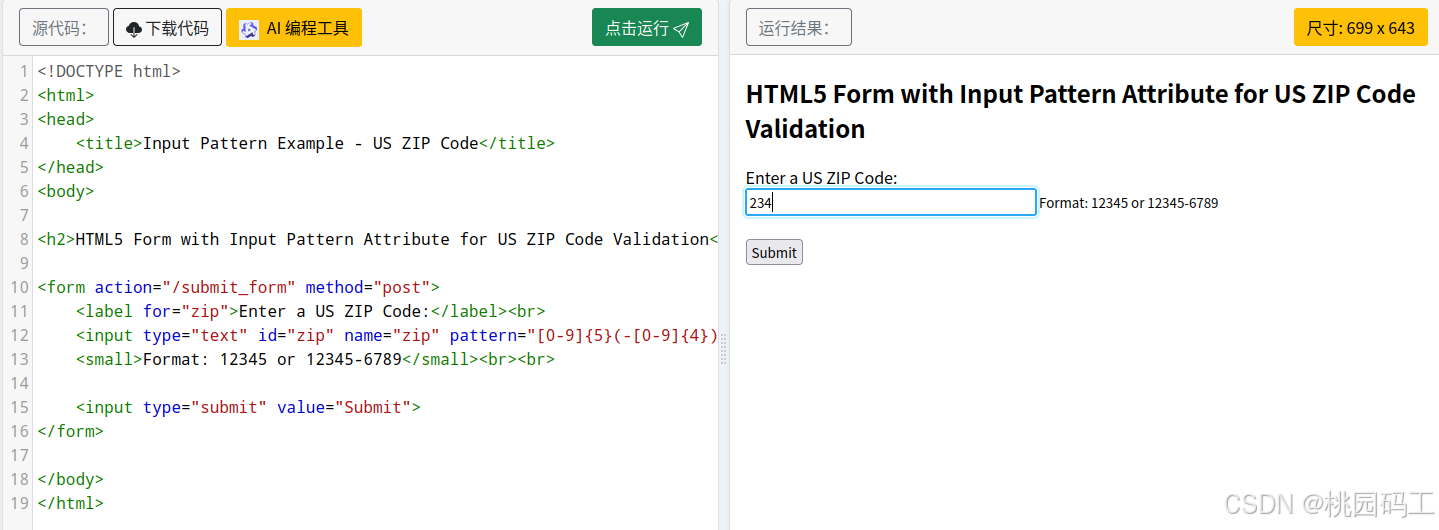
Task: Click the <h2> heading line in the code
Action: (x=378, y=239)
